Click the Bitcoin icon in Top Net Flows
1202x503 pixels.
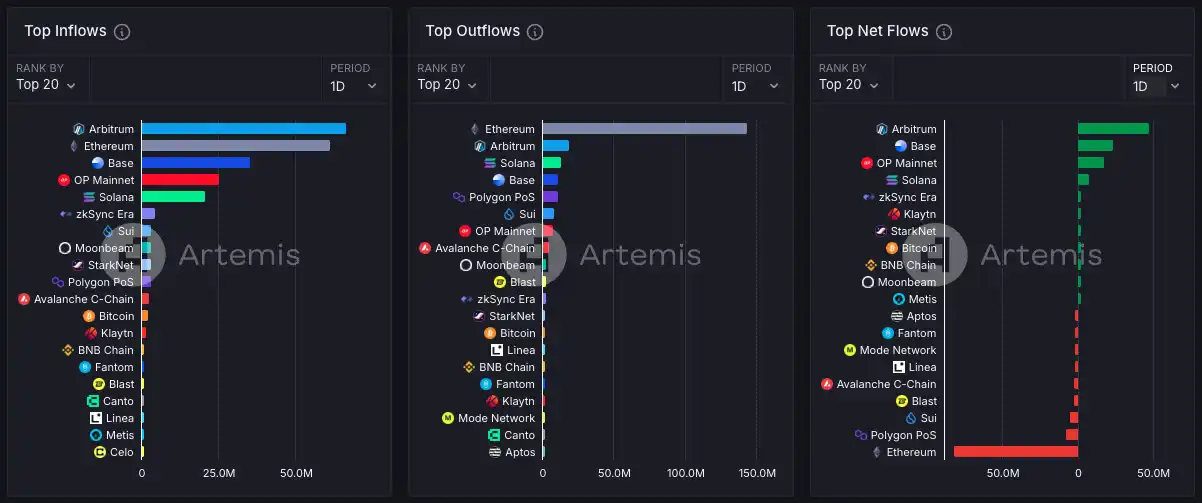coord(892,248)
